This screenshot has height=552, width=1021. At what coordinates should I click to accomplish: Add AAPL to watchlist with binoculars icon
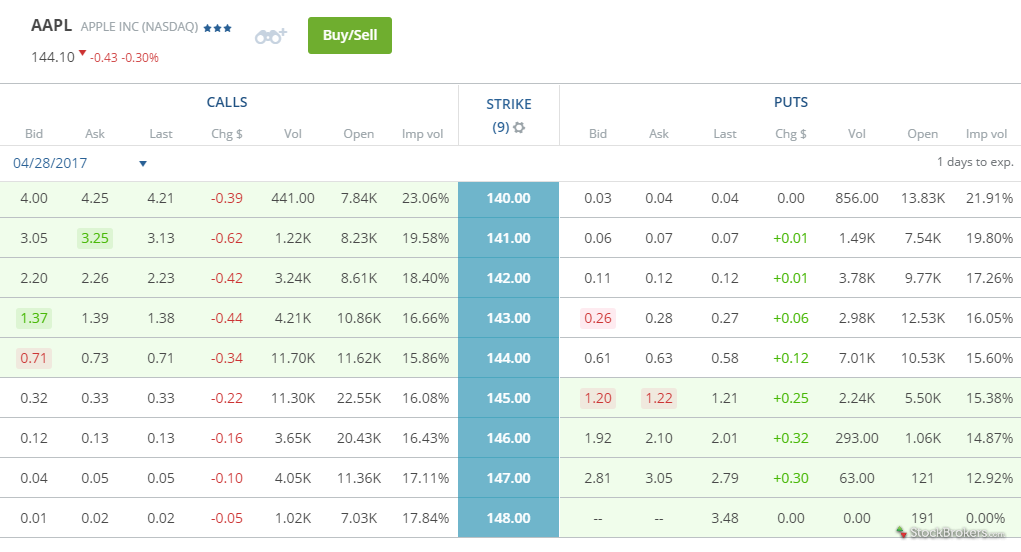coord(271,36)
